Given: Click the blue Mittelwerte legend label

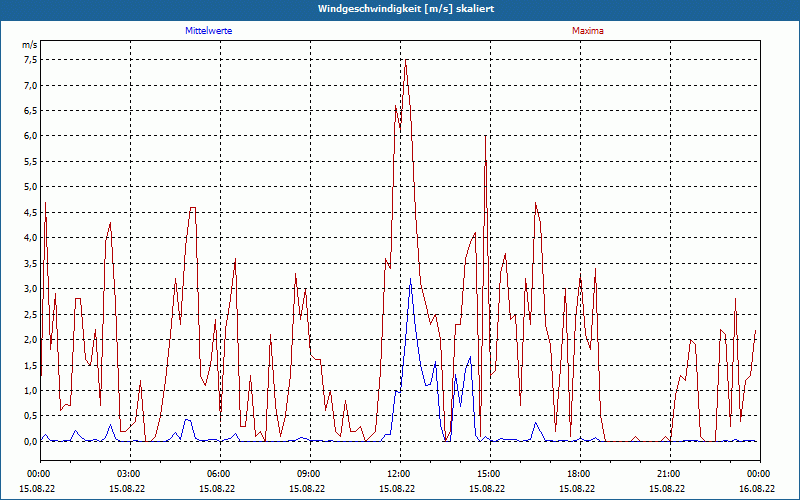Looking at the screenshot, I should [209, 31].
